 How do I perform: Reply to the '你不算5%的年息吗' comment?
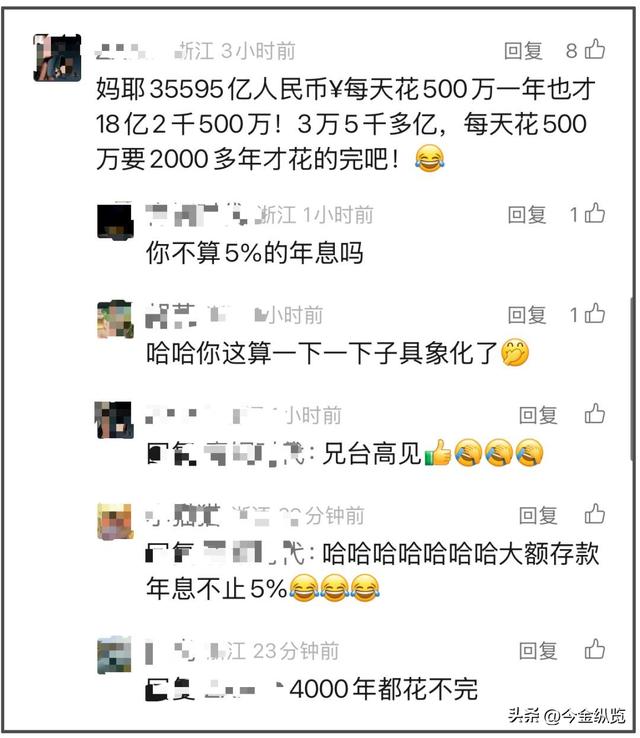tap(527, 215)
